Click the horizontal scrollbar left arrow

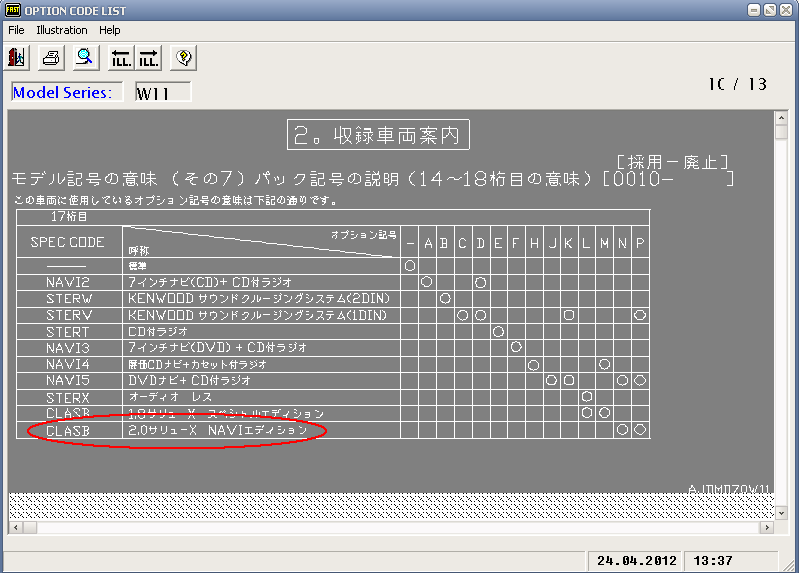[x=16, y=527]
